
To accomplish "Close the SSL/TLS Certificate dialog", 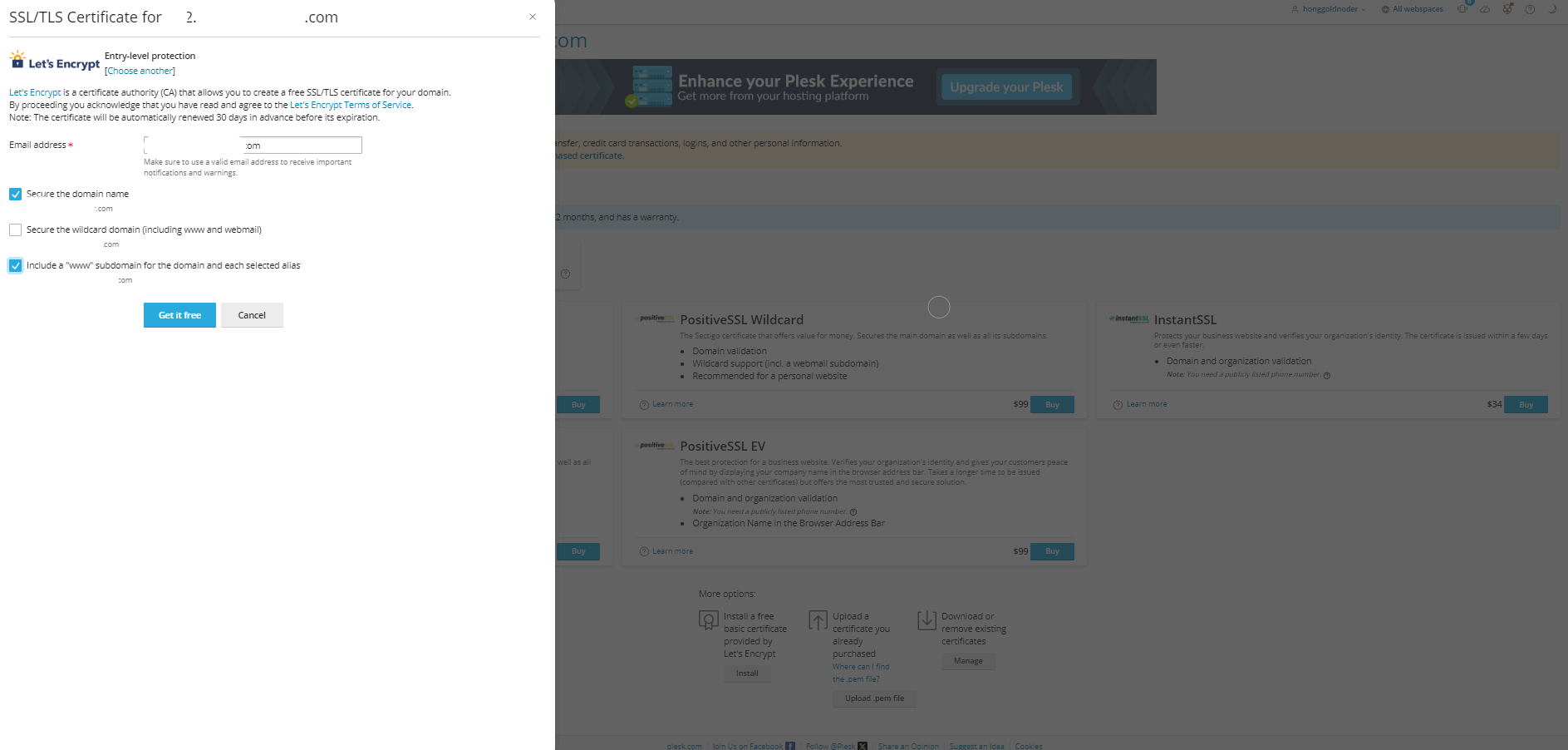I will (533, 17).
